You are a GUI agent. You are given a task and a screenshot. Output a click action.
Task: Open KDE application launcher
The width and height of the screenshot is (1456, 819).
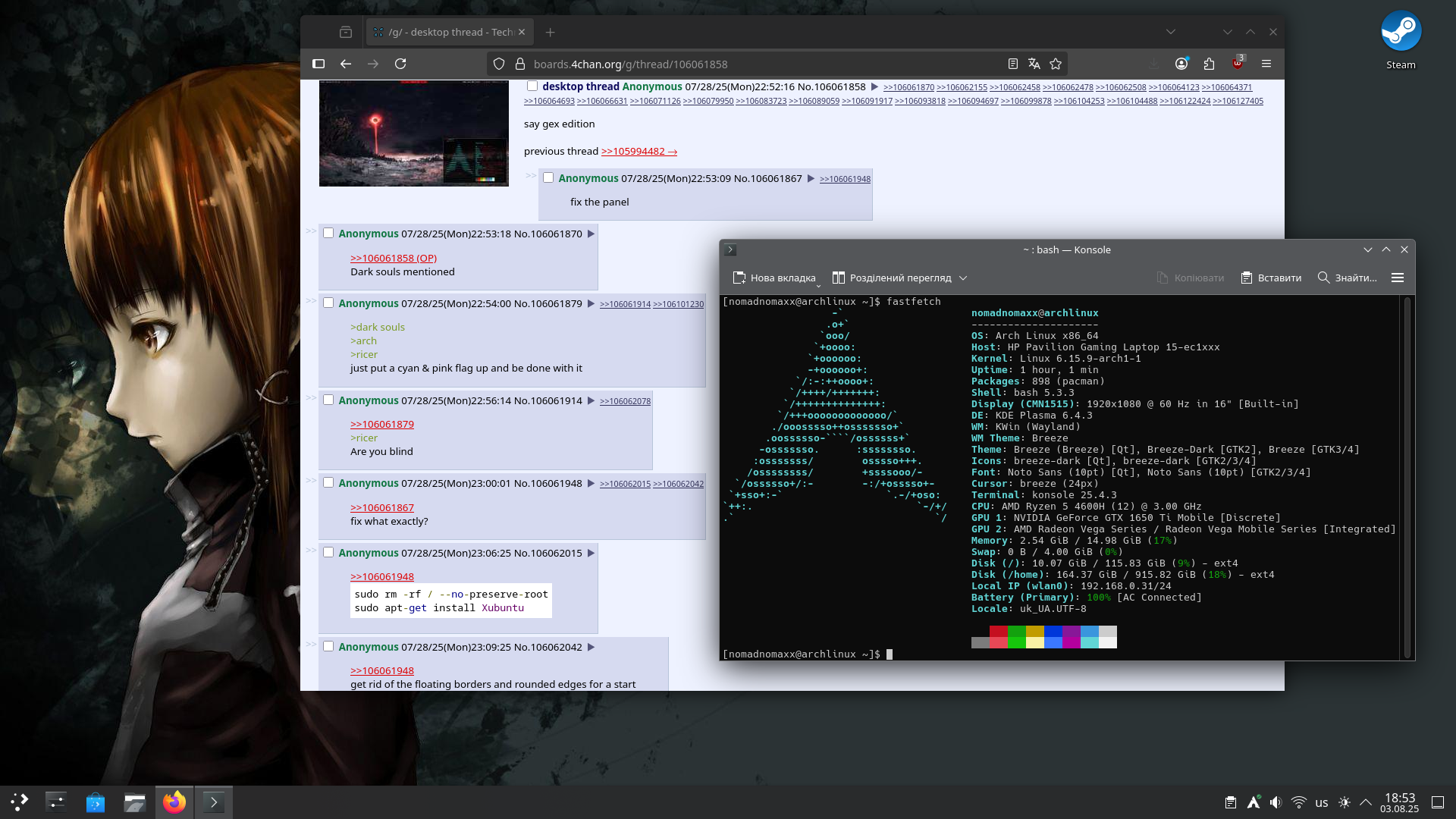click(19, 802)
